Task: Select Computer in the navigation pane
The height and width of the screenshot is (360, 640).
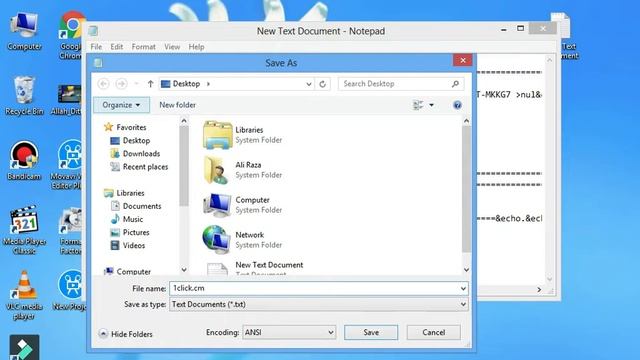Action: point(127,271)
